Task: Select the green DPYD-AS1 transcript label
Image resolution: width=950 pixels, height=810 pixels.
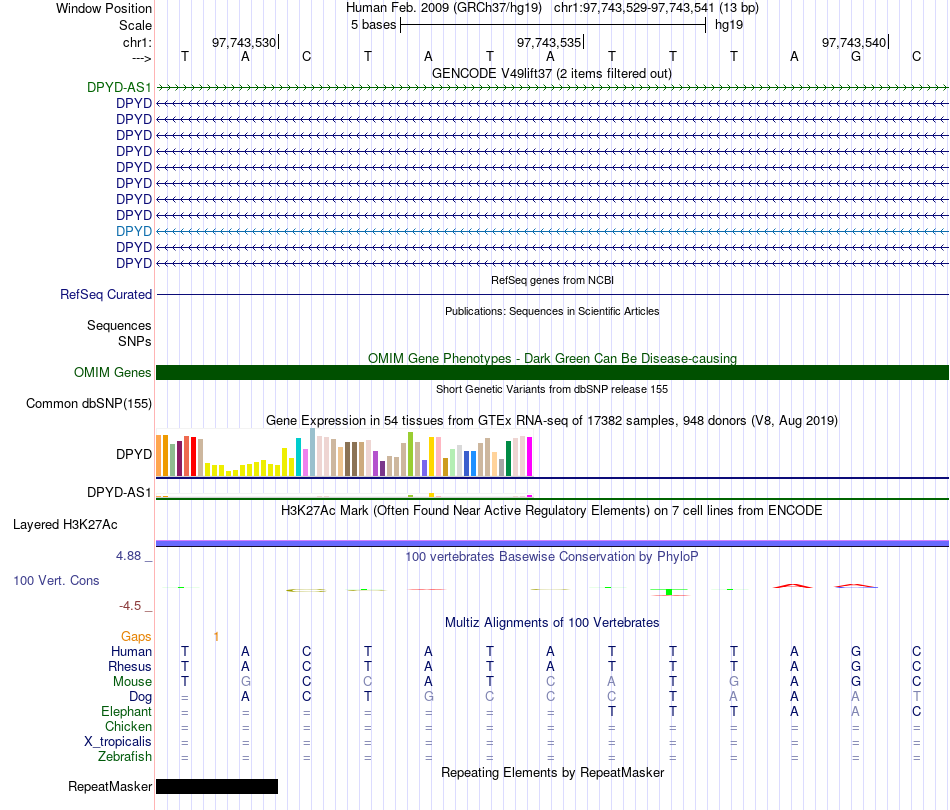Action: [x=119, y=87]
